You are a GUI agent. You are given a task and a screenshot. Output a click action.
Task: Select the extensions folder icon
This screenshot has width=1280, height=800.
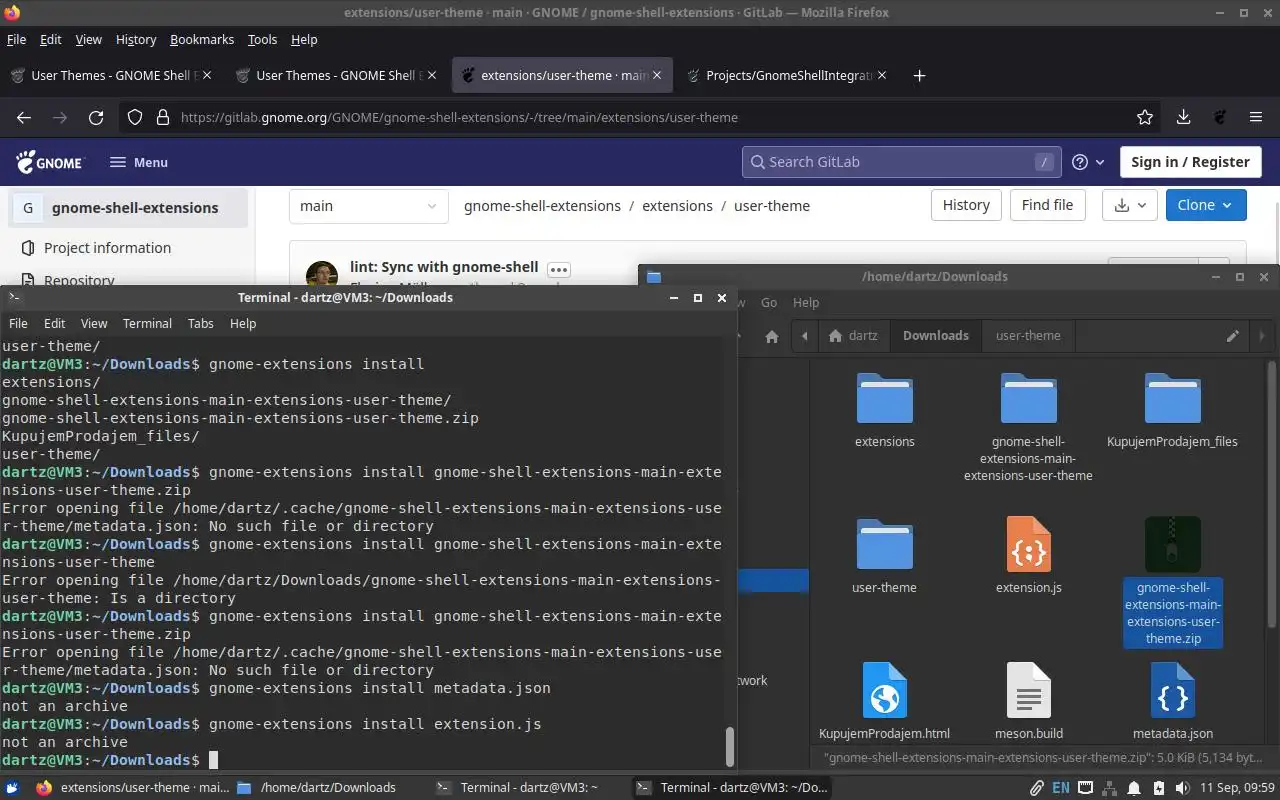[884, 399]
